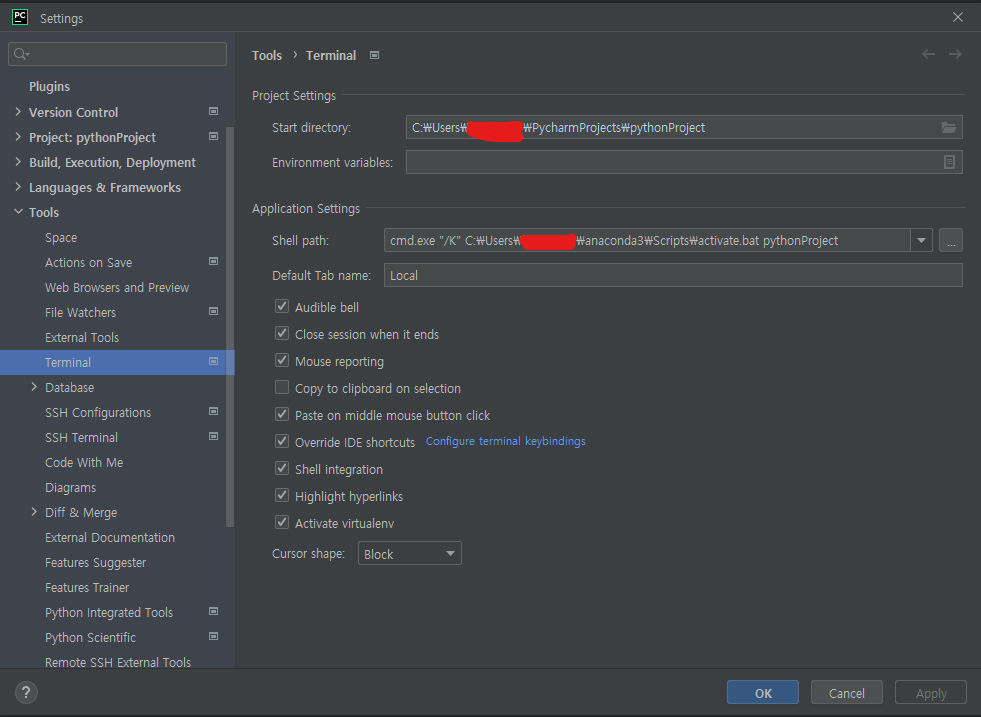Open Web Browsers and Preview settings
Screen dimensions: 981x717
[x=117, y=288]
